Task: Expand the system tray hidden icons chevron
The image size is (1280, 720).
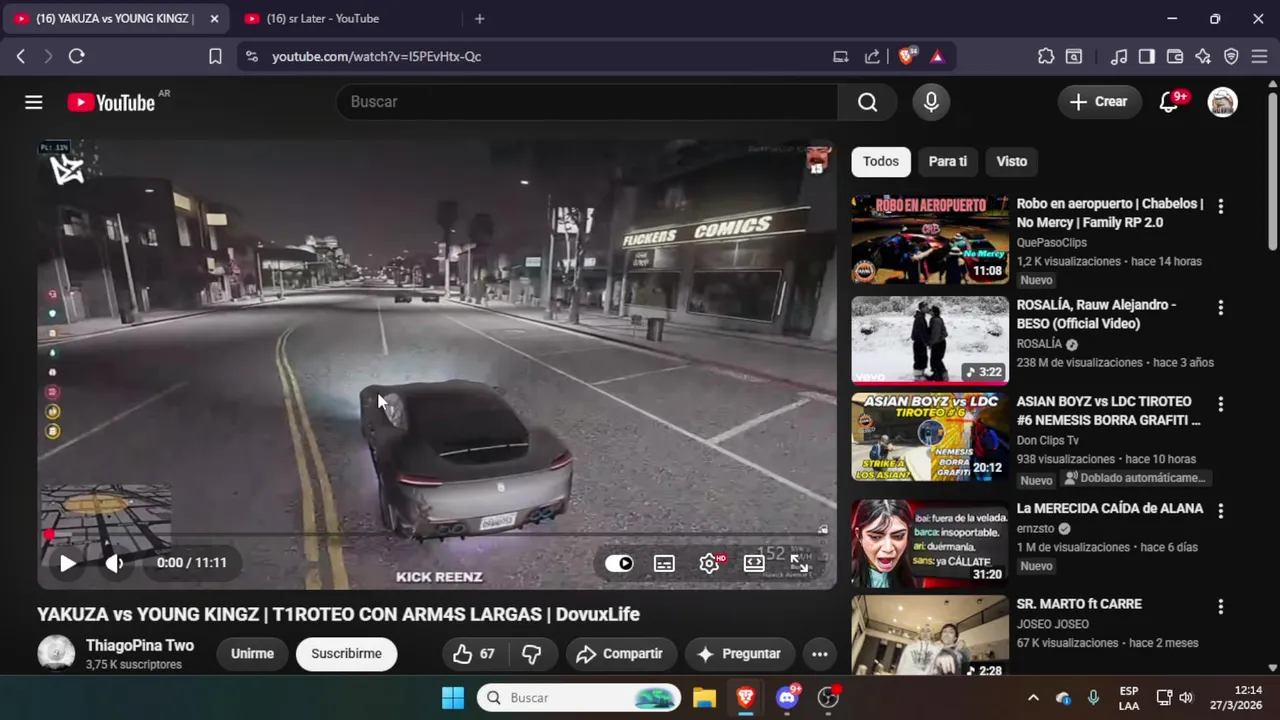Action: click(x=1033, y=697)
